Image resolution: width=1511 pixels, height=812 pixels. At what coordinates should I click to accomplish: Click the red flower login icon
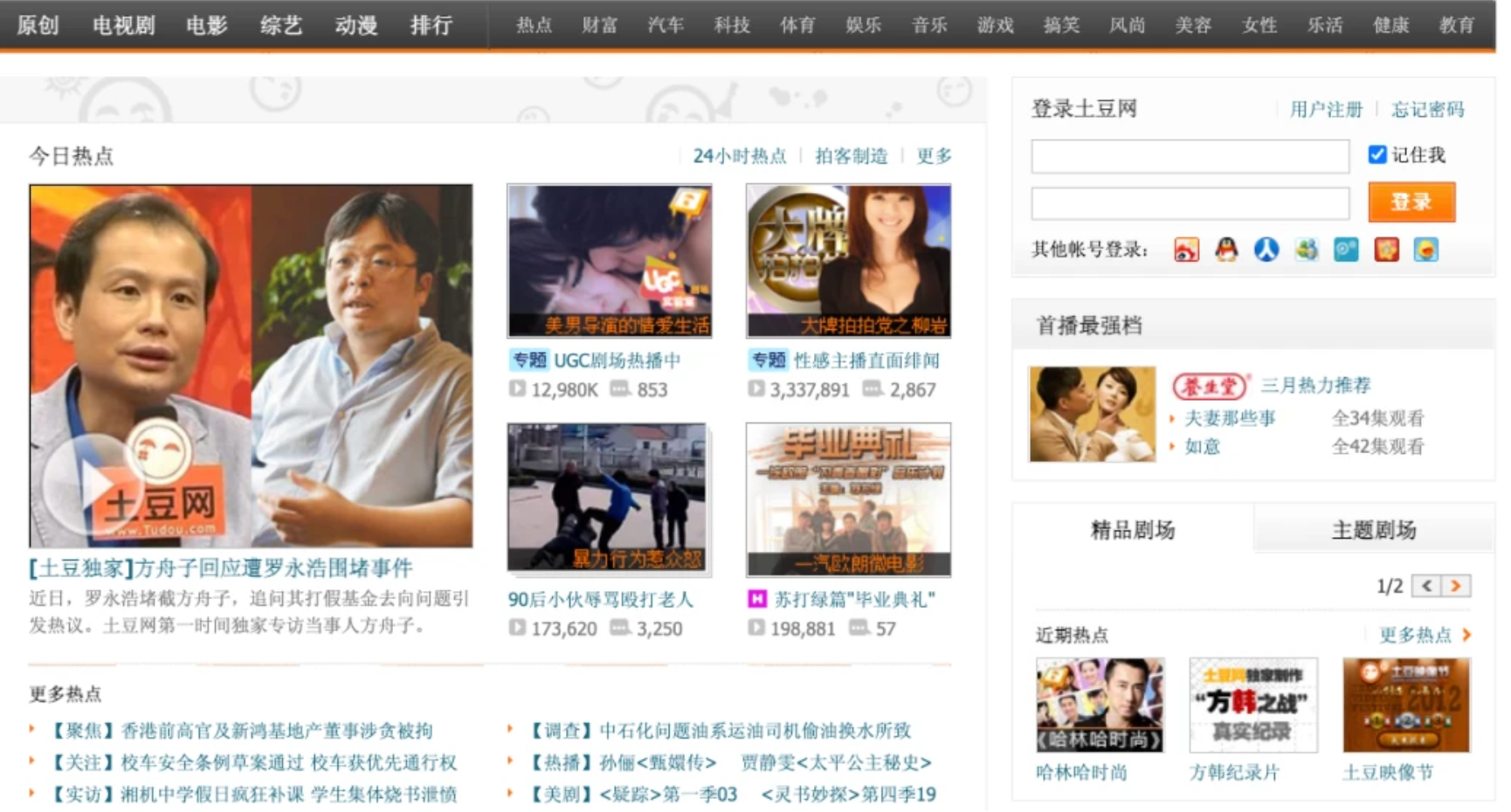tap(1386, 250)
